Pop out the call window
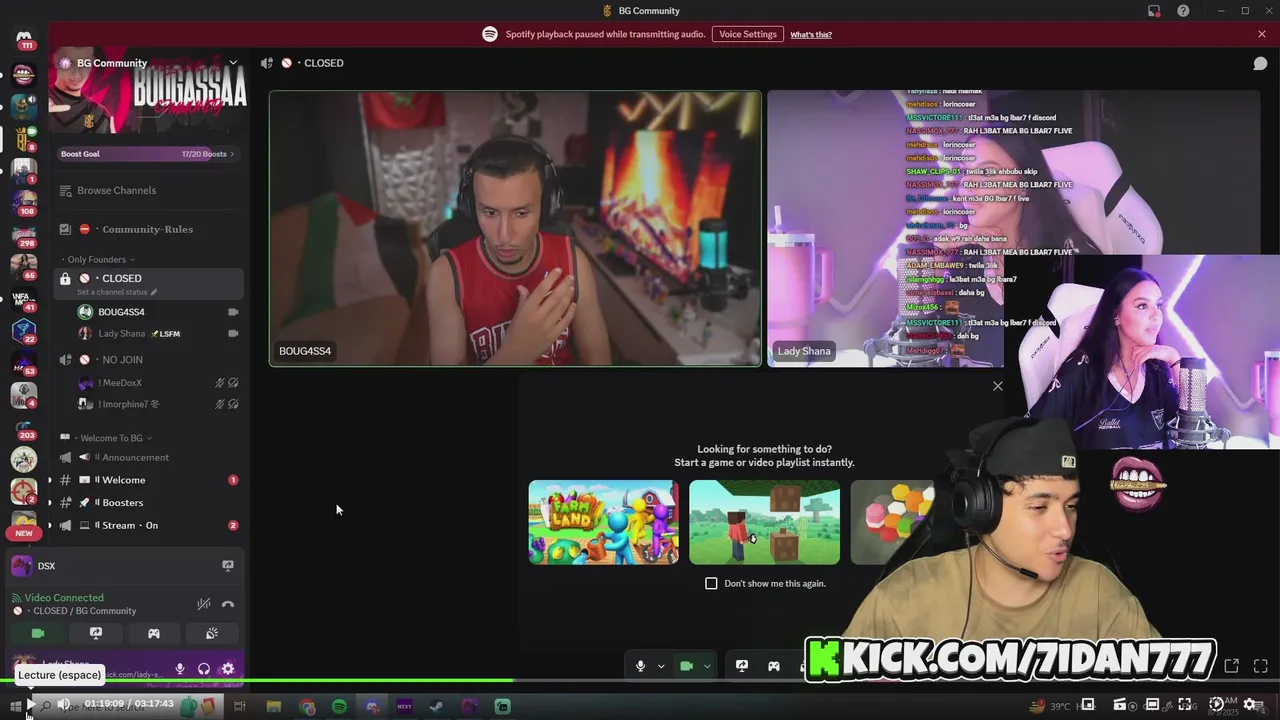The width and height of the screenshot is (1280, 720). [1232, 666]
